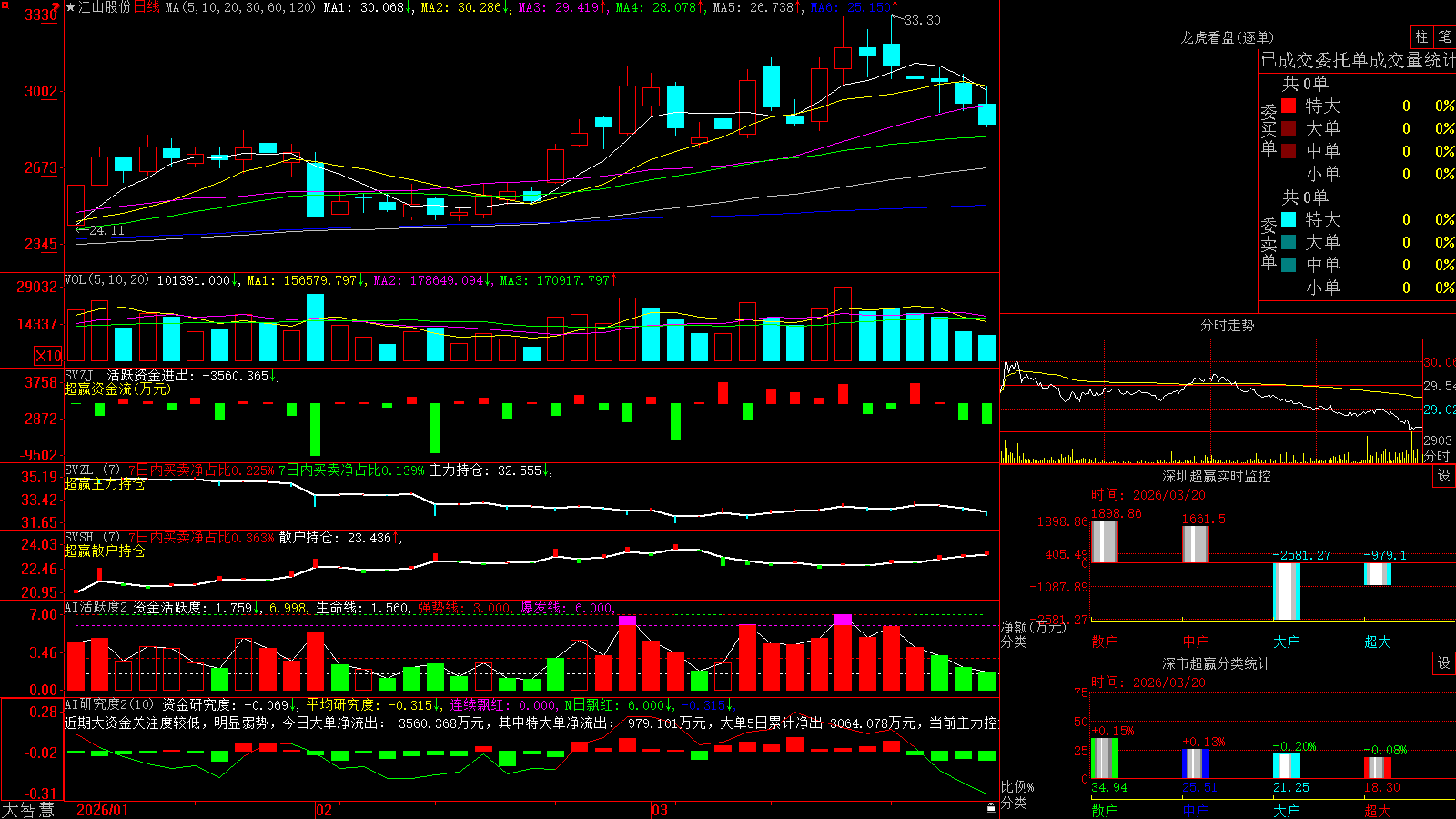Click the 中户 bar showing 1661.5
The width and height of the screenshot is (1456, 819).
1195,544
